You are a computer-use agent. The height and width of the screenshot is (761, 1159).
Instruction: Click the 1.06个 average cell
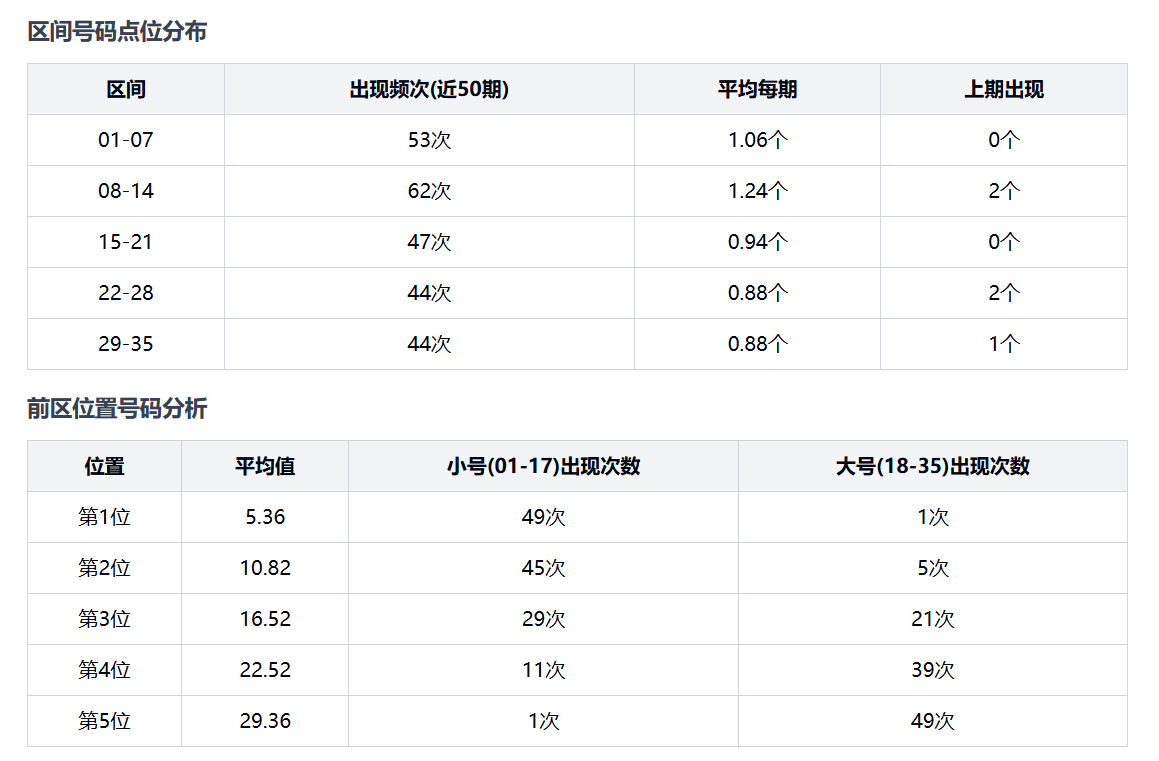[x=757, y=140]
